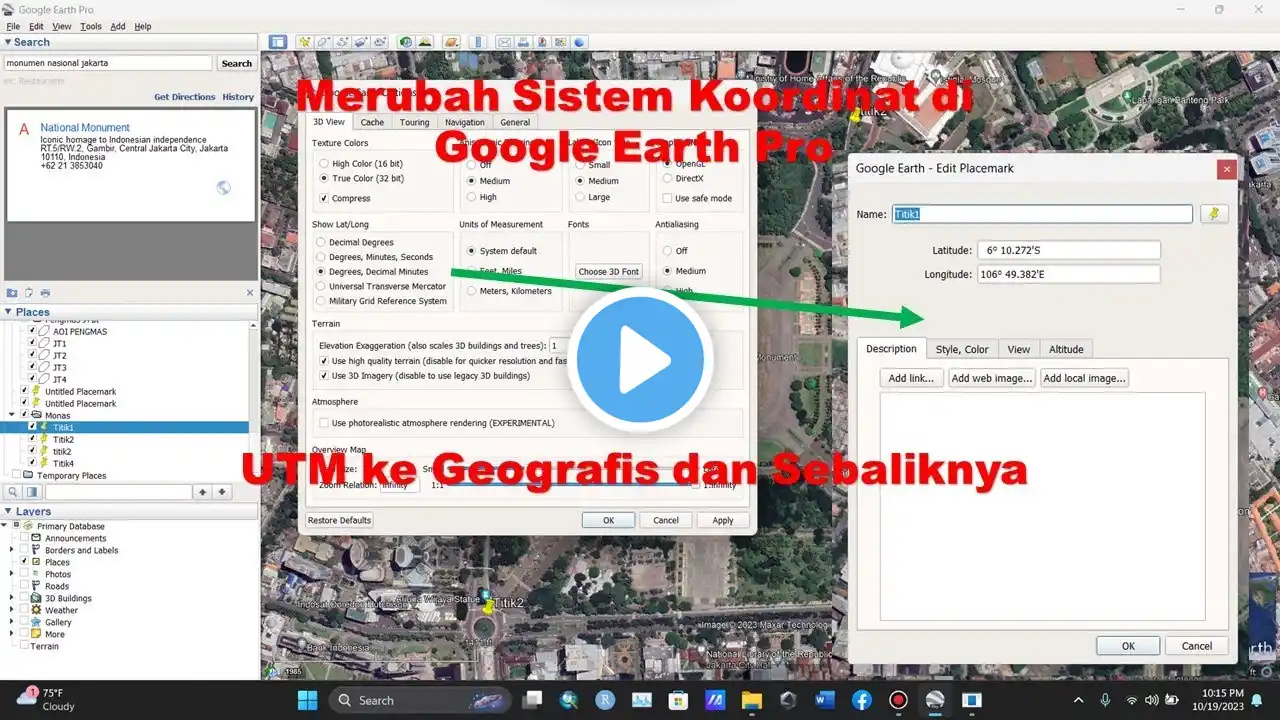Click the move-down arrow in Places panel
1280x720 pixels.
[222, 492]
